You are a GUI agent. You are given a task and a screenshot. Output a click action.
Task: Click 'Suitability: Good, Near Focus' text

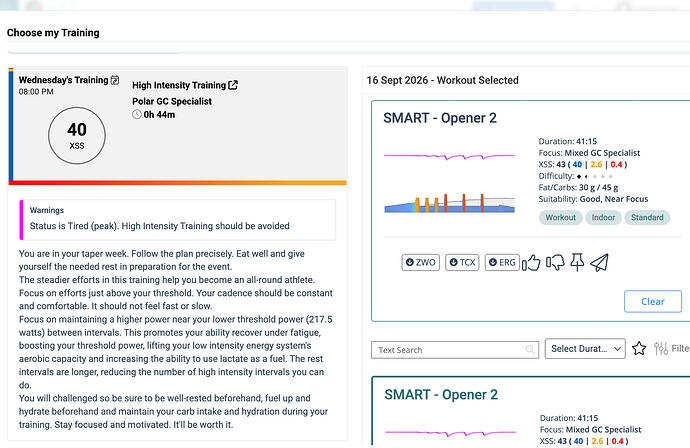(593, 199)
